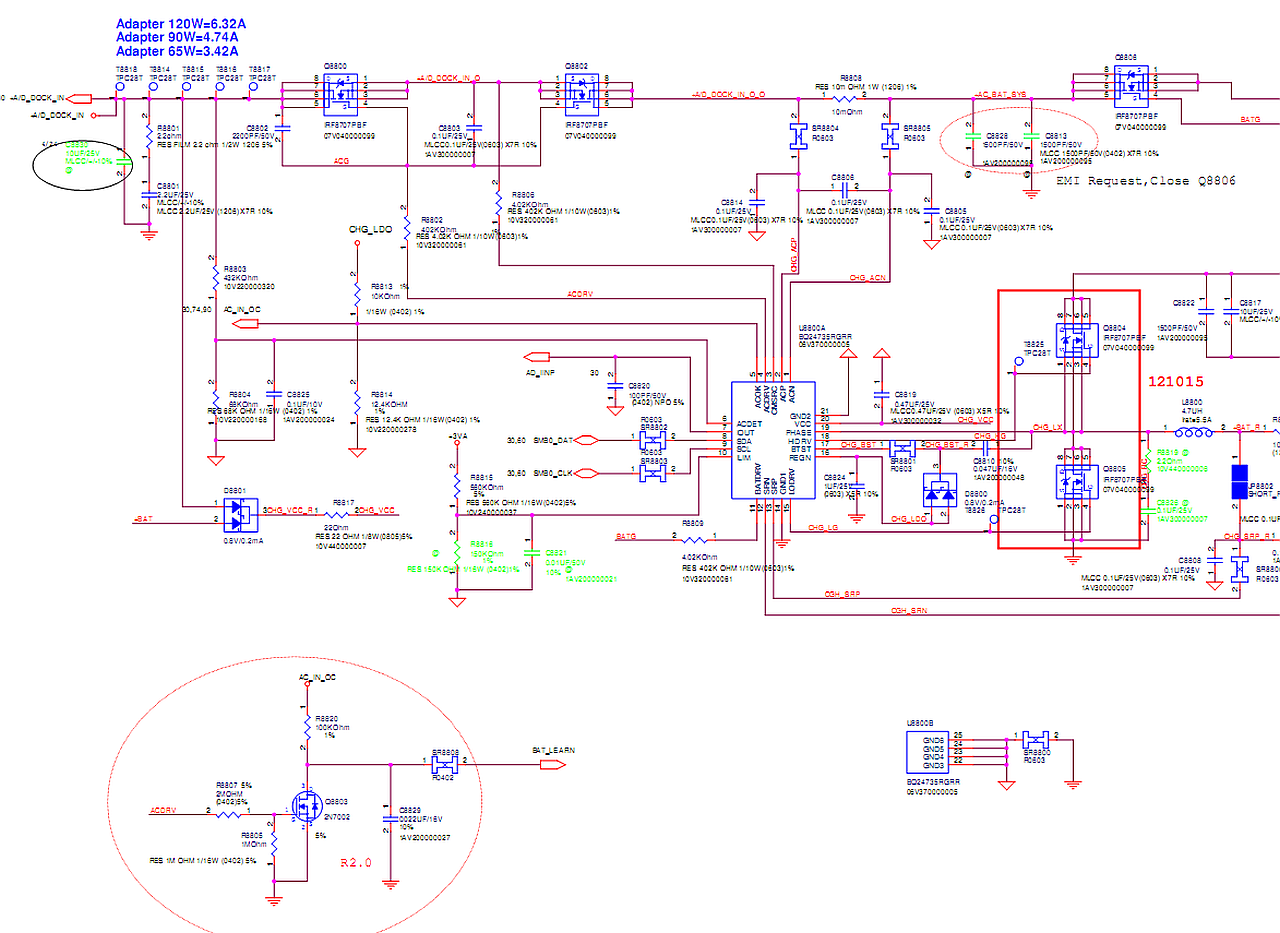Click the 'Adapter 90W=4.74A' note

pyautogui.click(x=177, y=37)
